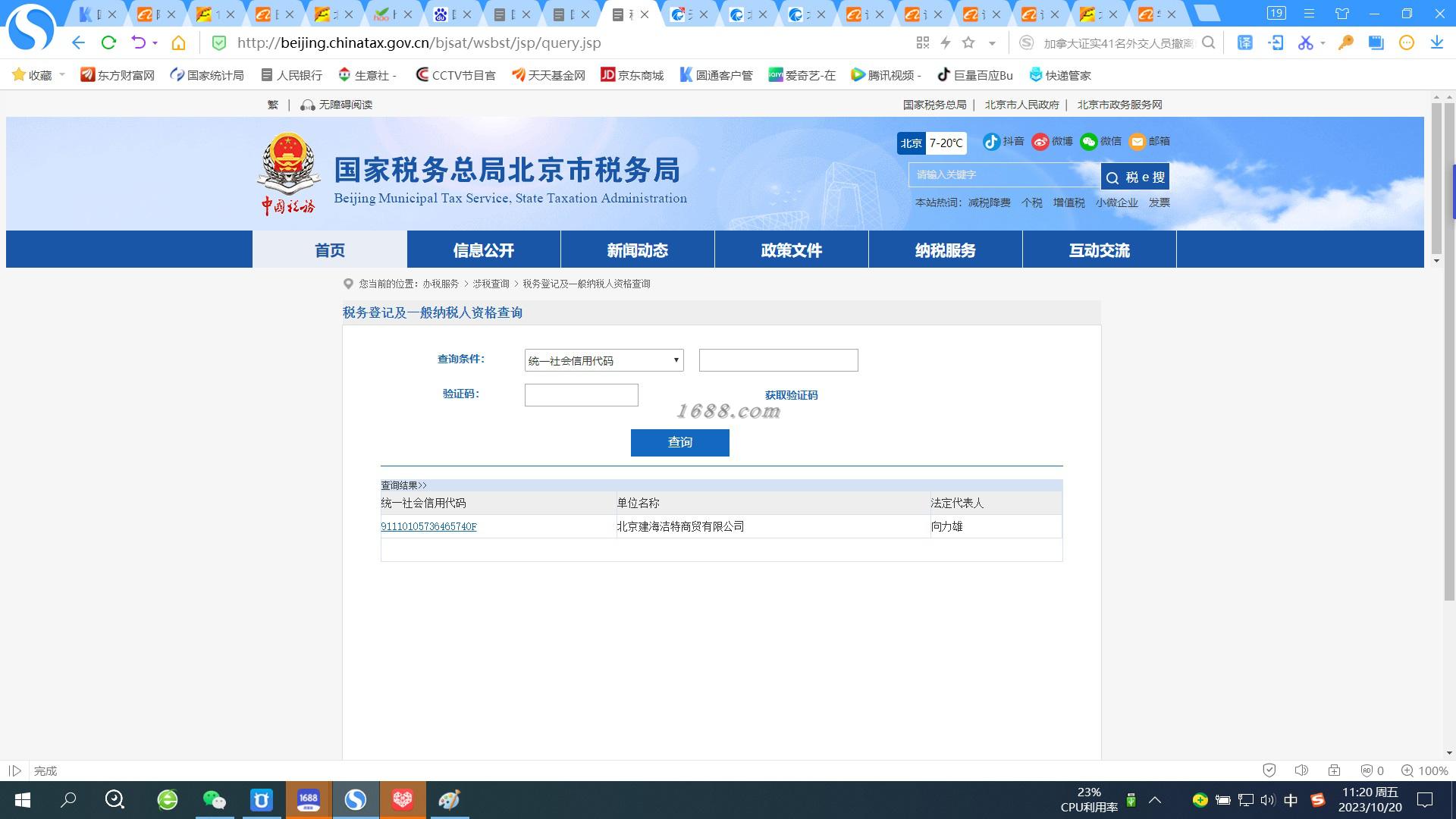Screen dimensions: 1456x819
Task: Open the 信息公开 navigation tab
Action: 484,249
